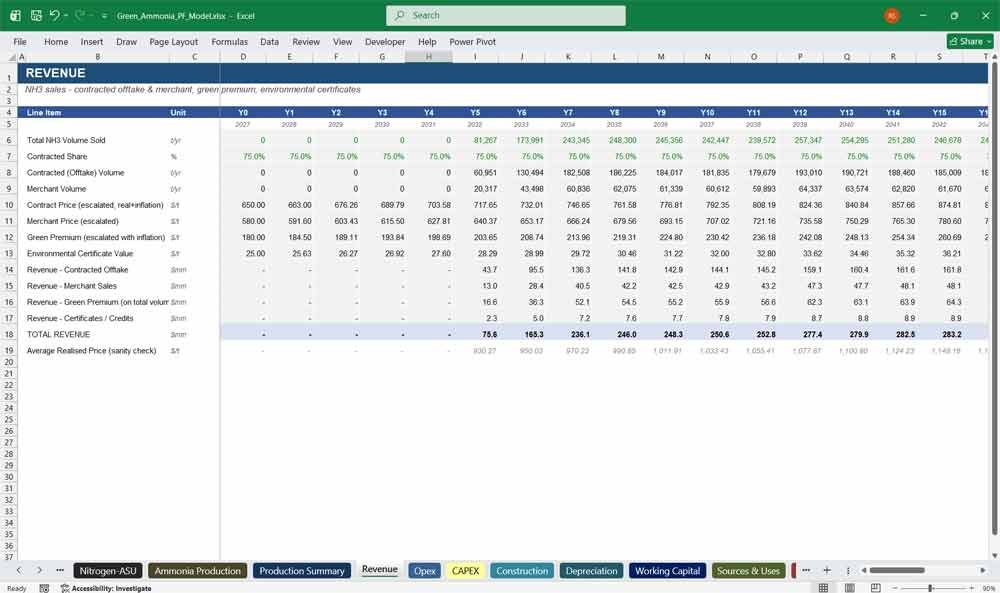This screenshot has height=593, width=1000.
Task: Open the Power Pivot ribbon tab
Action: 472,41
